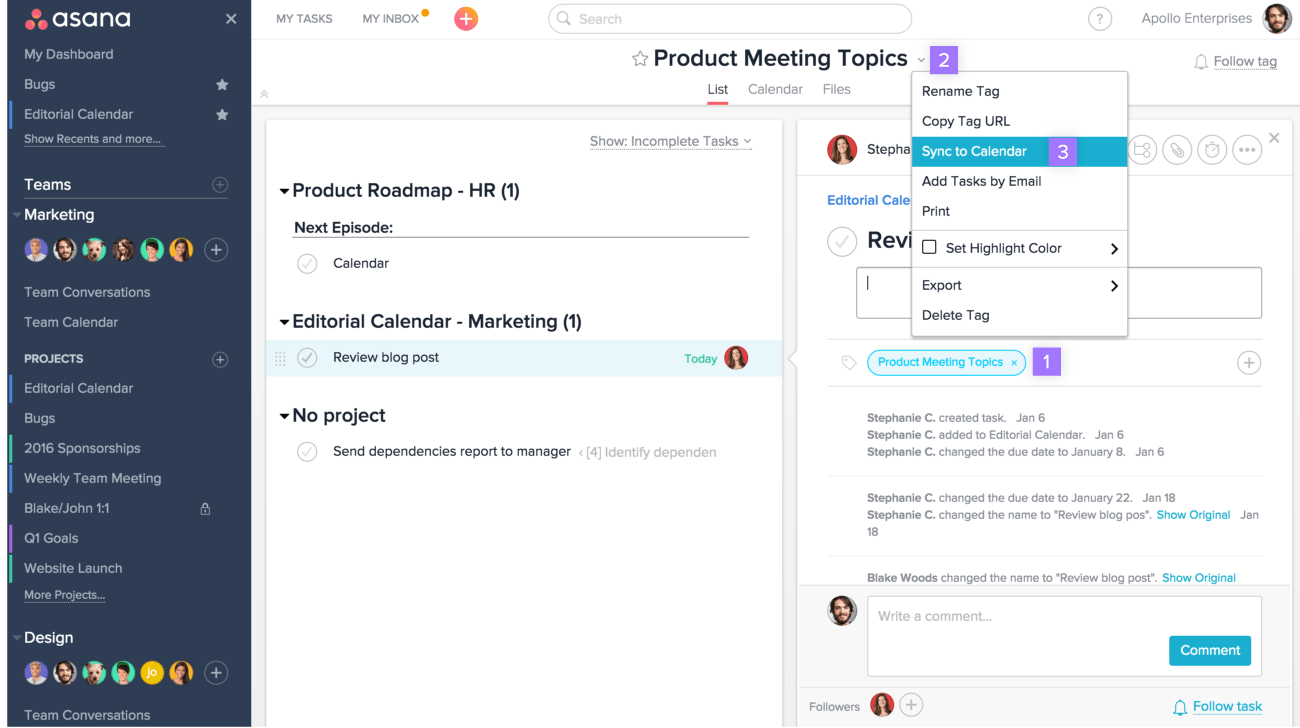Click the Comment button
The image size is (1300, 728).
[x=1209, y=650]
